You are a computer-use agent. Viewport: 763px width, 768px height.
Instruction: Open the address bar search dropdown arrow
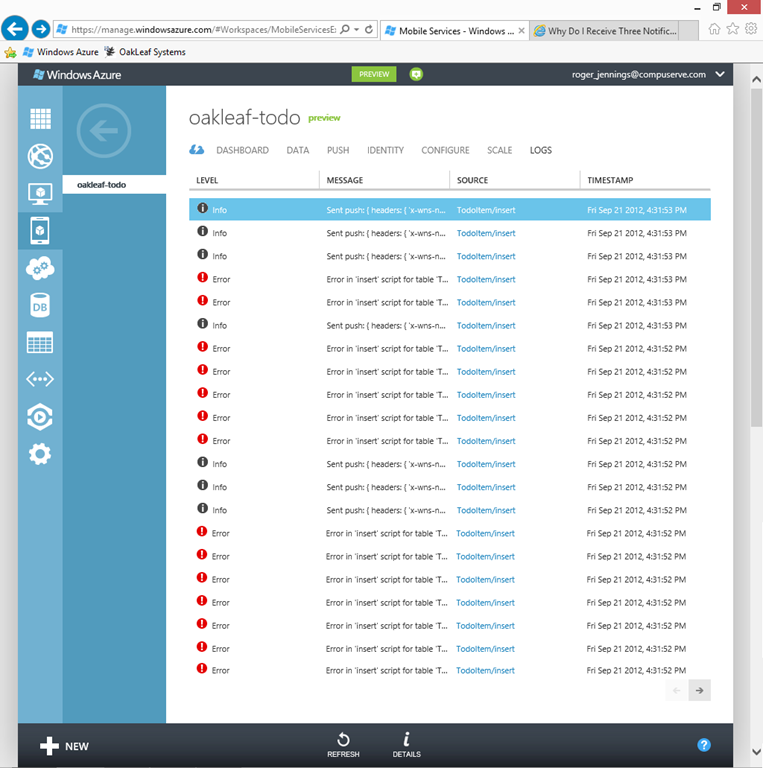tap(357, 29)
